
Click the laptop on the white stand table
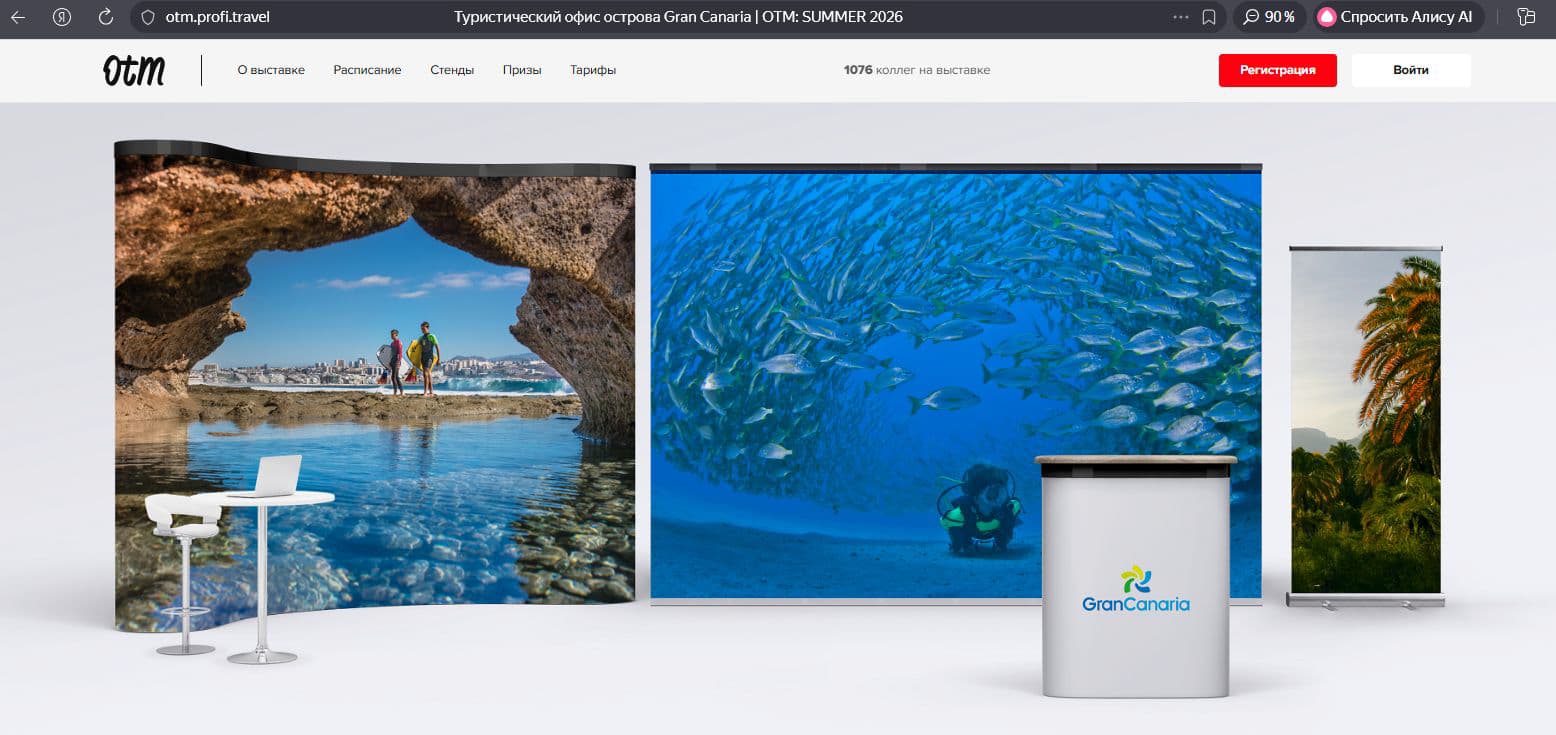click(x=270, y=477)
